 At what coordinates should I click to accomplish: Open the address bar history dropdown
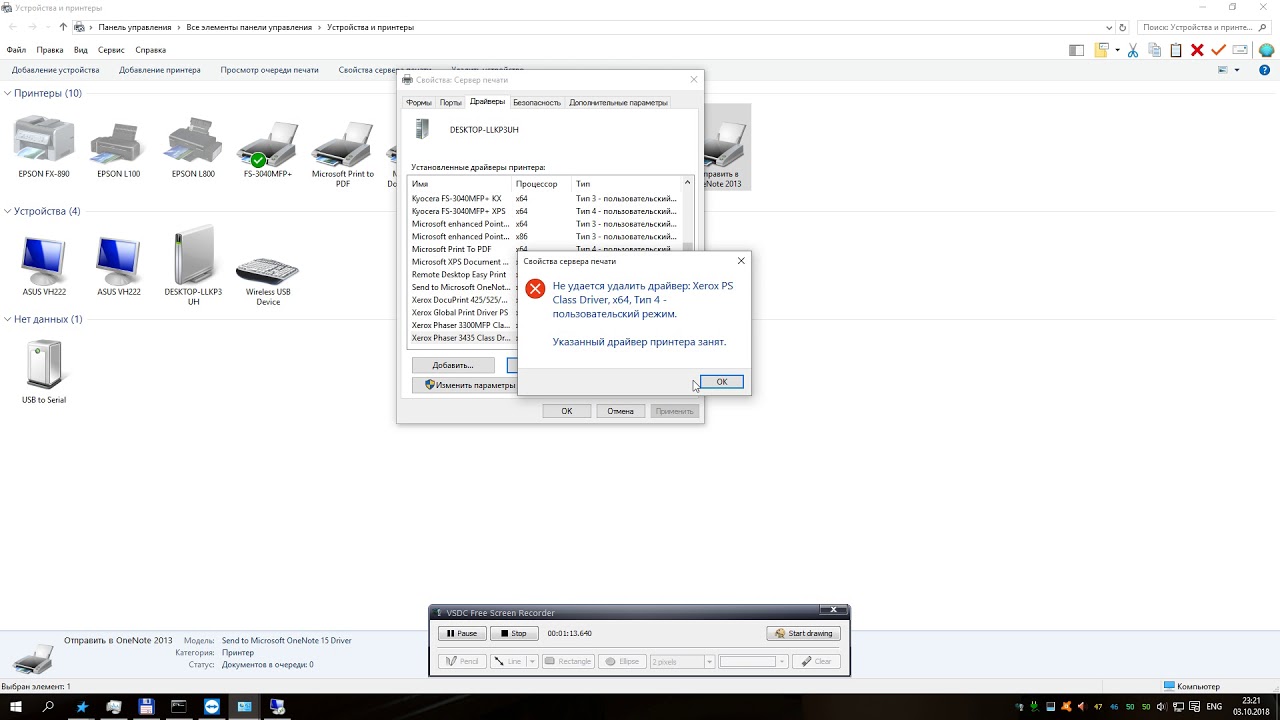point(1109,27)
